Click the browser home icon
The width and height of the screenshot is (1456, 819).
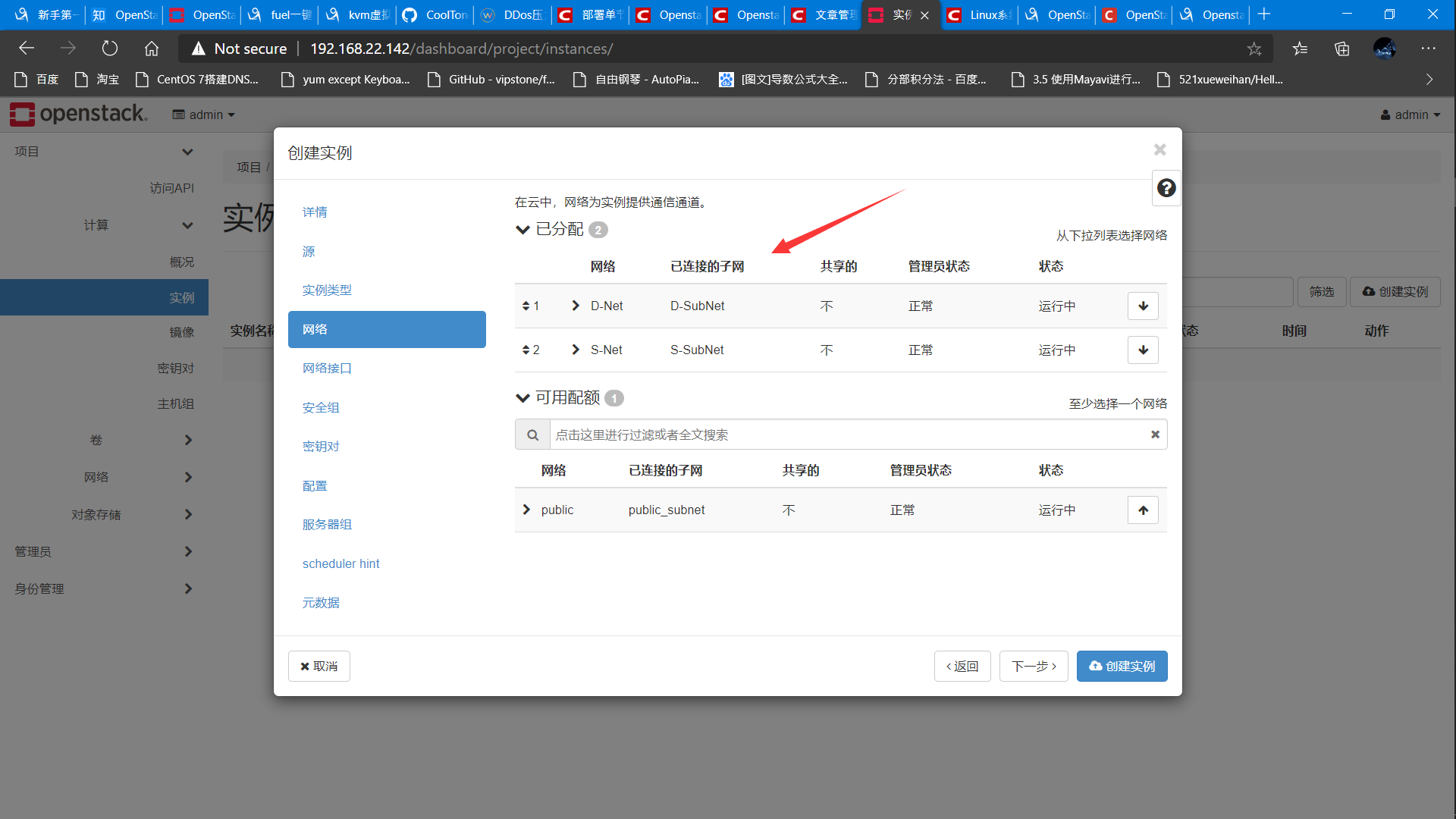tap(151, 48)
